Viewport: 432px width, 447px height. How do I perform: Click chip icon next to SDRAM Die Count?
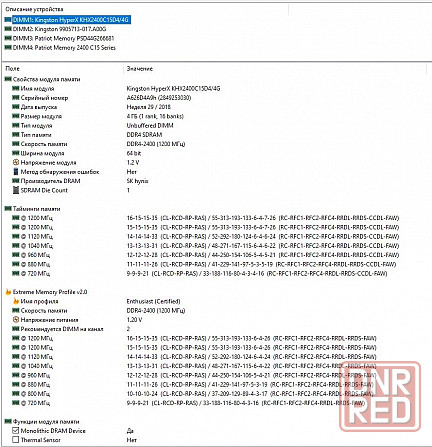pos(16,190)
